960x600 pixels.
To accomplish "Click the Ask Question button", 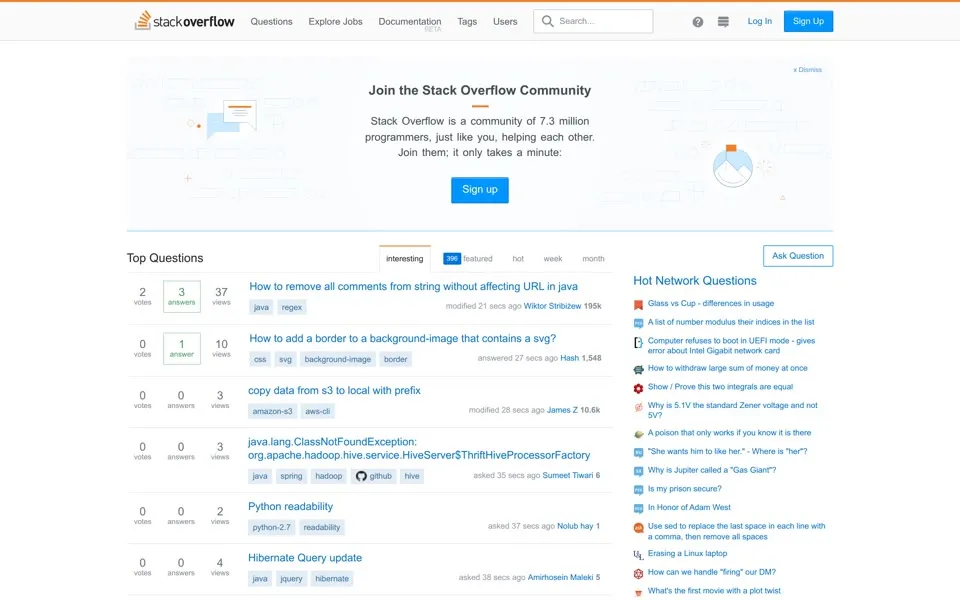I will (x=798, y=256).
